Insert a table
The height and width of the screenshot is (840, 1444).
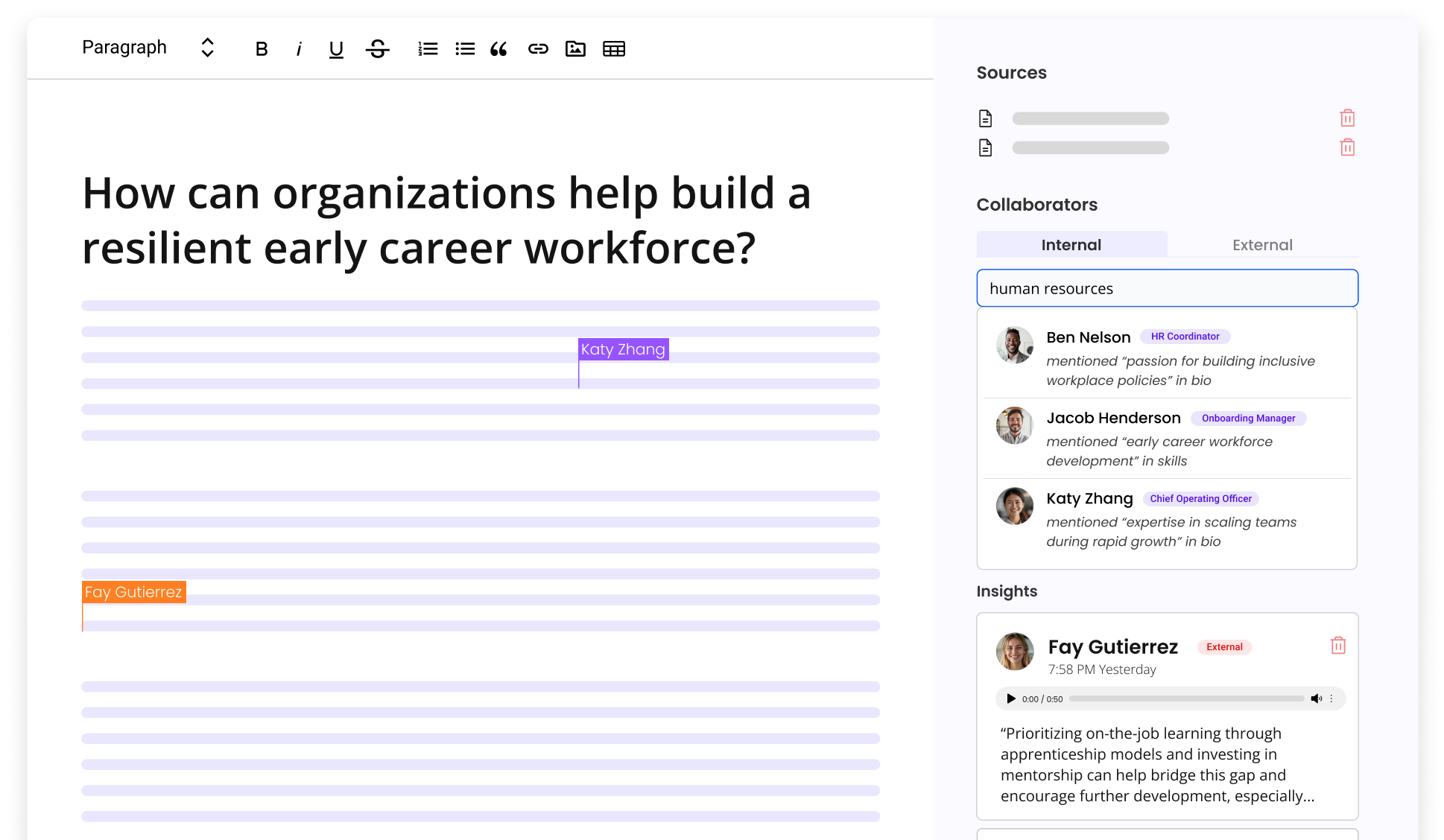pos(614,49)
